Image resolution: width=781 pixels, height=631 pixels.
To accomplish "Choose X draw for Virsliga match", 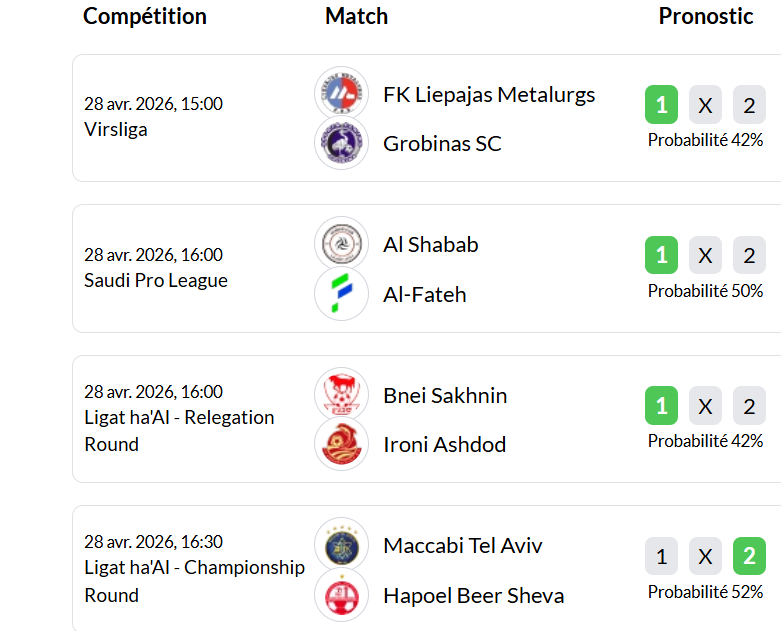I will (x=705, y=105).
